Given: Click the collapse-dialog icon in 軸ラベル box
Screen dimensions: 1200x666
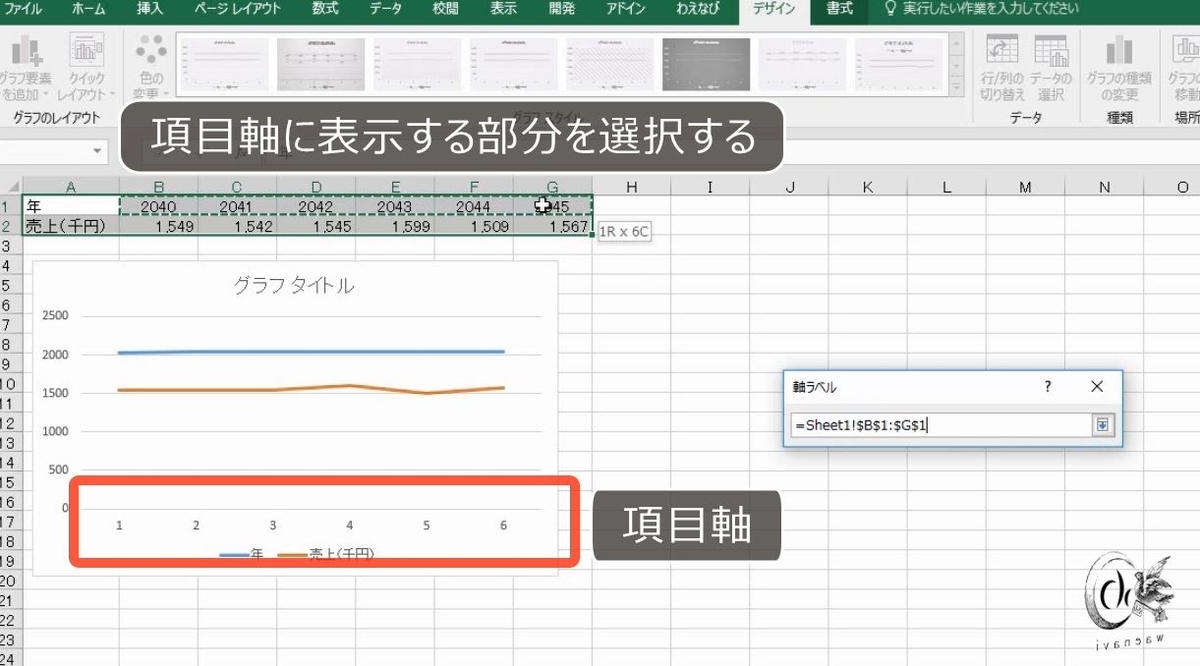Looking at the screenshot, I should 1101,425.
